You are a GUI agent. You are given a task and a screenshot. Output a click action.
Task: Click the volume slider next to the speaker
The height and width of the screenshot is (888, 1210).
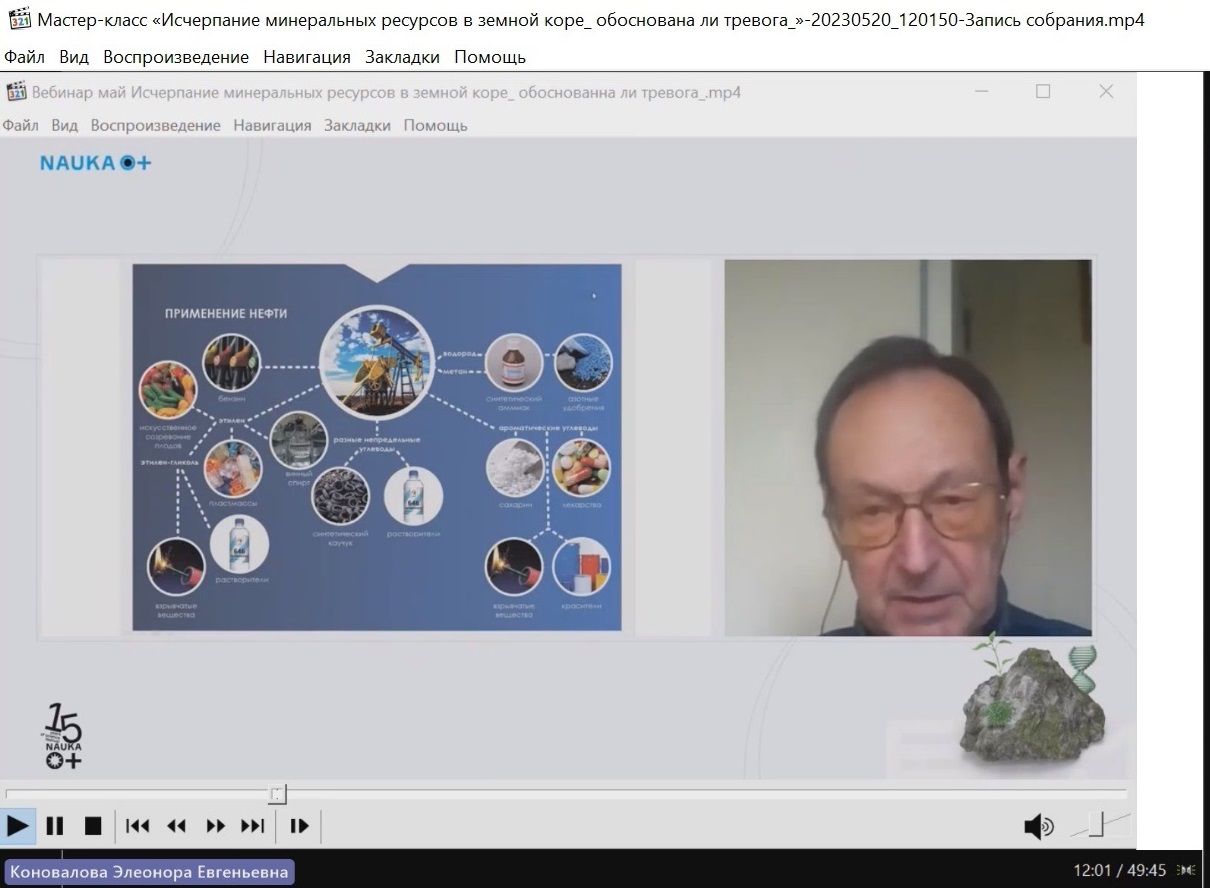point(1101,826)
